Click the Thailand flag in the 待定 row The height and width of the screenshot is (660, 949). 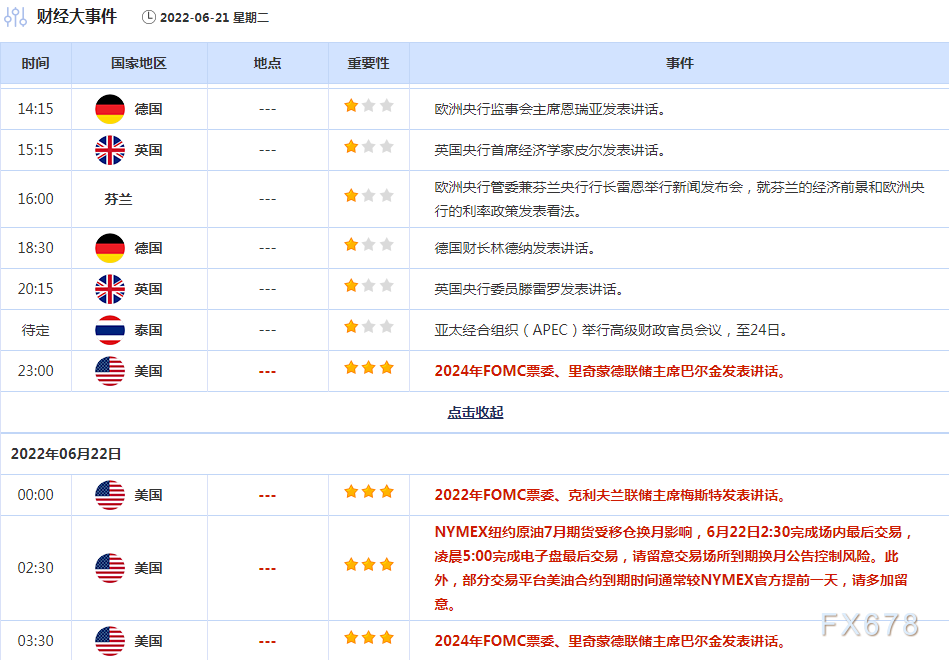pyautogui.click(x=110, y=330)
